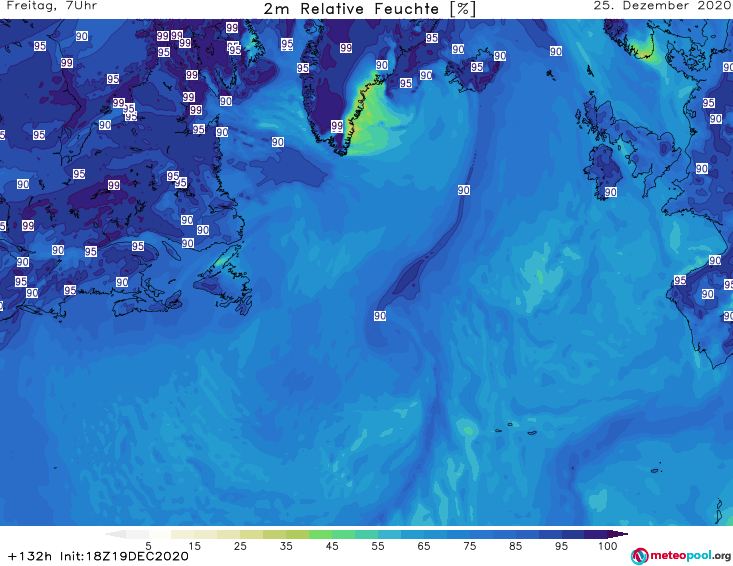Click the pale cream swatch between 5 and 15
This screenshot has height=566, width=733.
(x=183, y=534)
